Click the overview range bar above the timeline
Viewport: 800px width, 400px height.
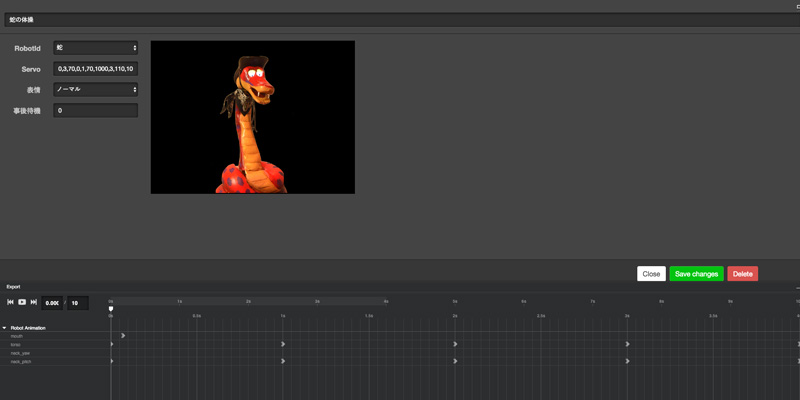tap(248, 302)
